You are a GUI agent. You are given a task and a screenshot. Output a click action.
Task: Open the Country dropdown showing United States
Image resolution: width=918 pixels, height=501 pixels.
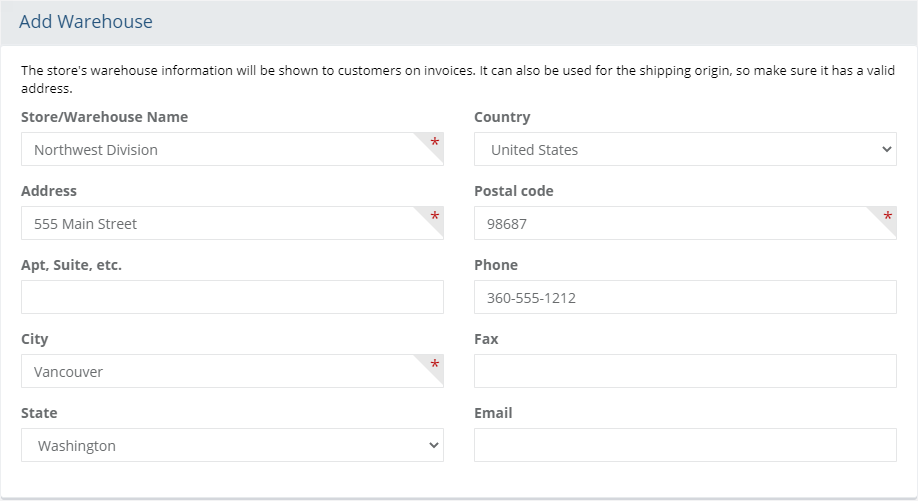click(685, 149)
